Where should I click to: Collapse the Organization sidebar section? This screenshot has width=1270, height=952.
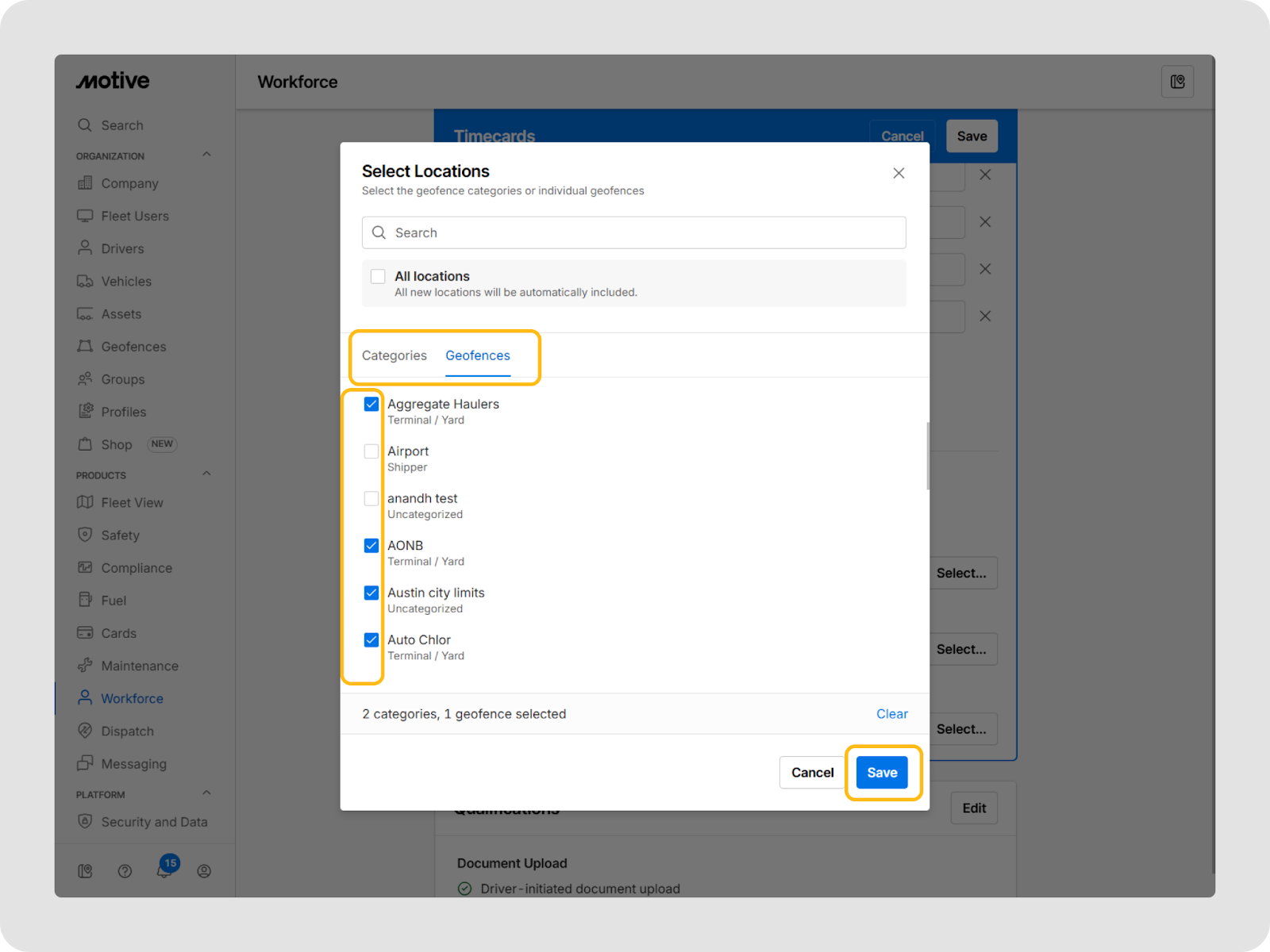206,155
